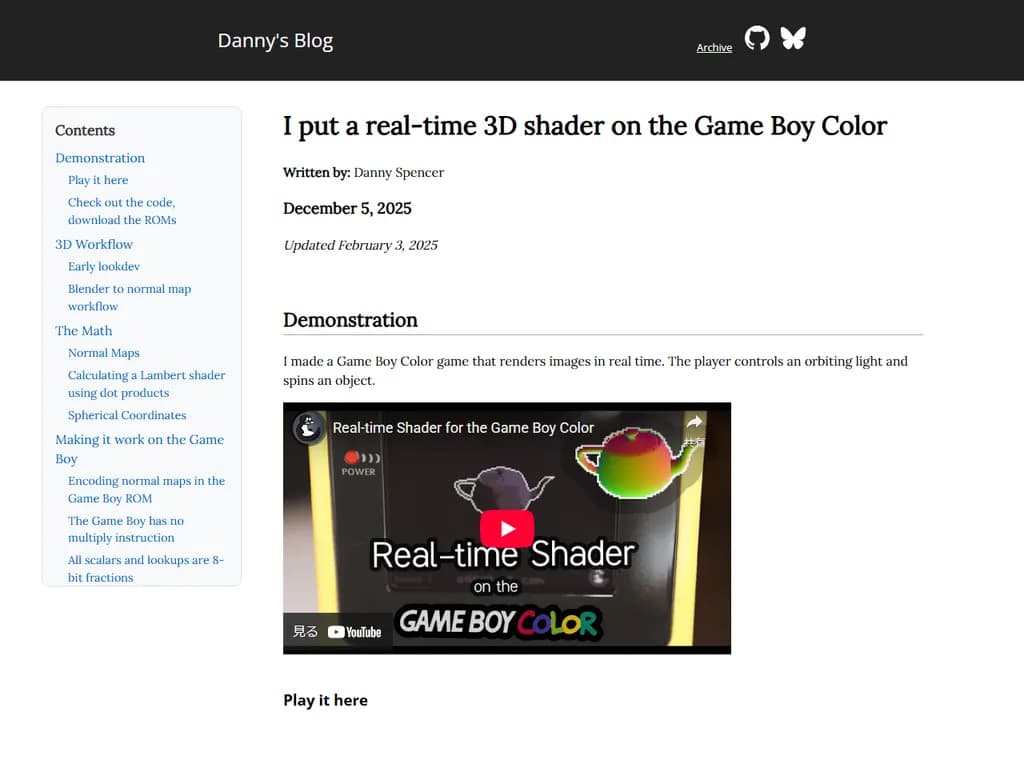Open the Early lookdev section
This screenshot has width=1024, height=768.
104,266
